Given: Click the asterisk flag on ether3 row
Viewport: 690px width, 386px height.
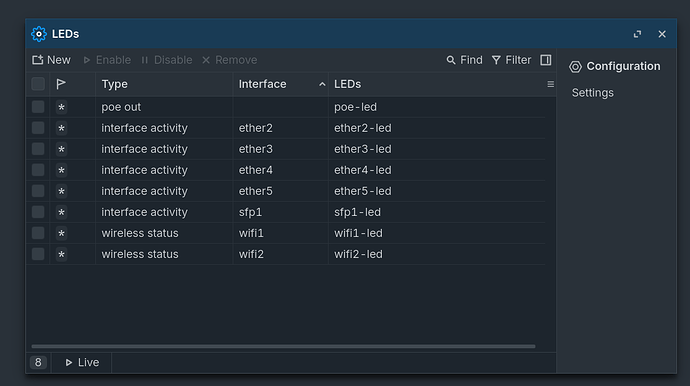Looking at the screenshot, I should click(x=62, y=149).
